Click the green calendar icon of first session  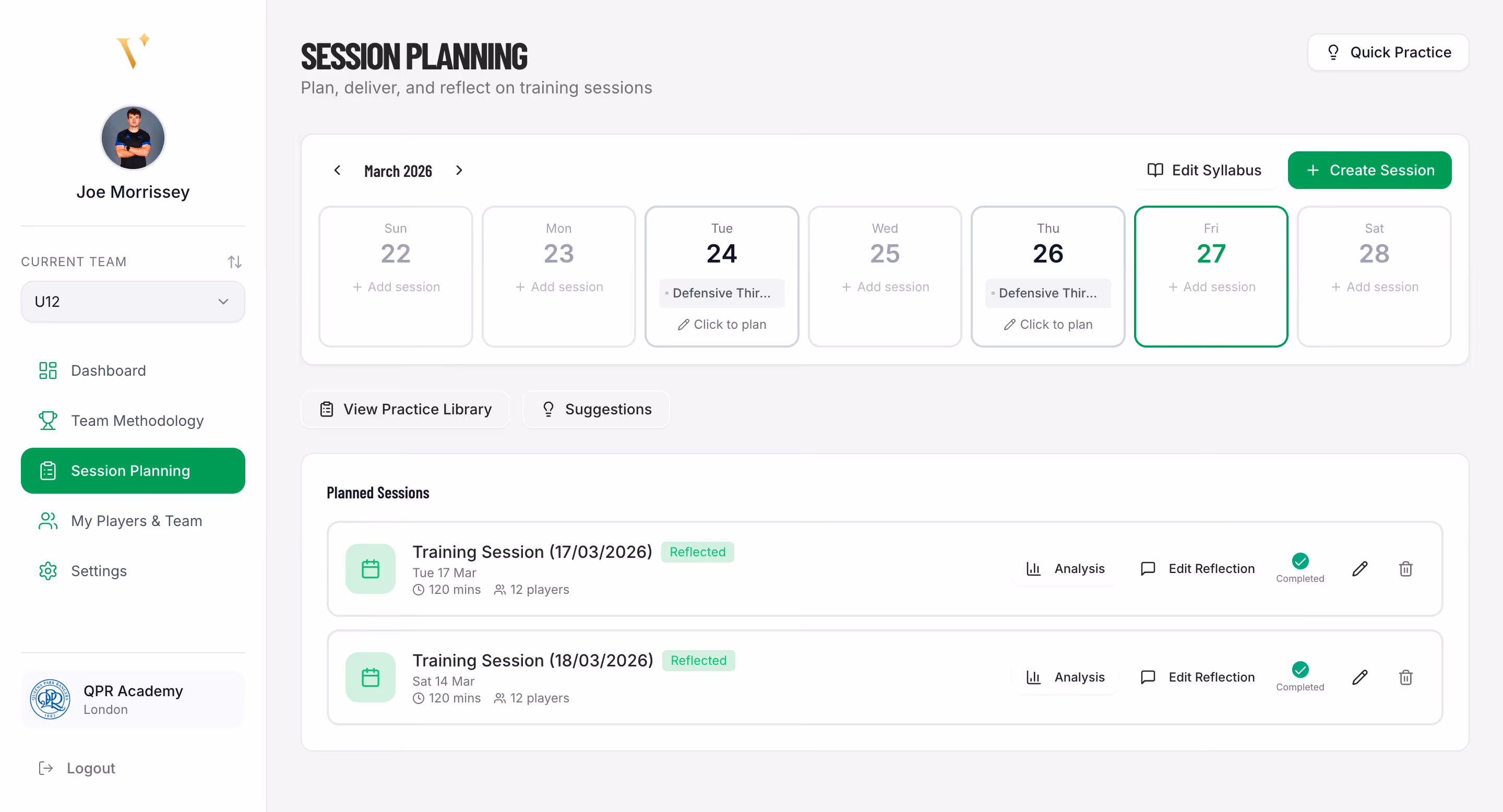(371, 569)
